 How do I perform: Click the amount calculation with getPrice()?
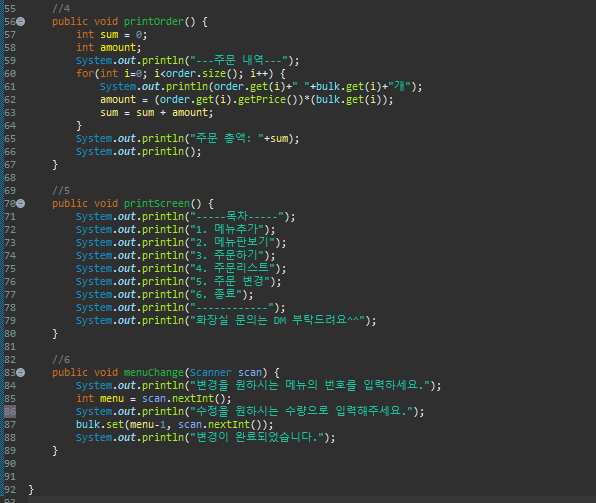tap(247, 100)
